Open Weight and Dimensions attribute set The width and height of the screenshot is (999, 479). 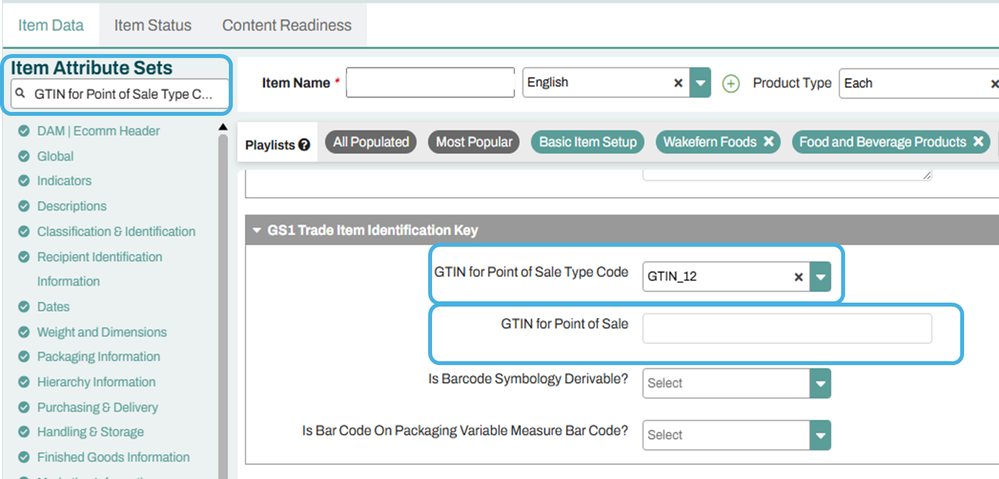[x=102, y=332]
